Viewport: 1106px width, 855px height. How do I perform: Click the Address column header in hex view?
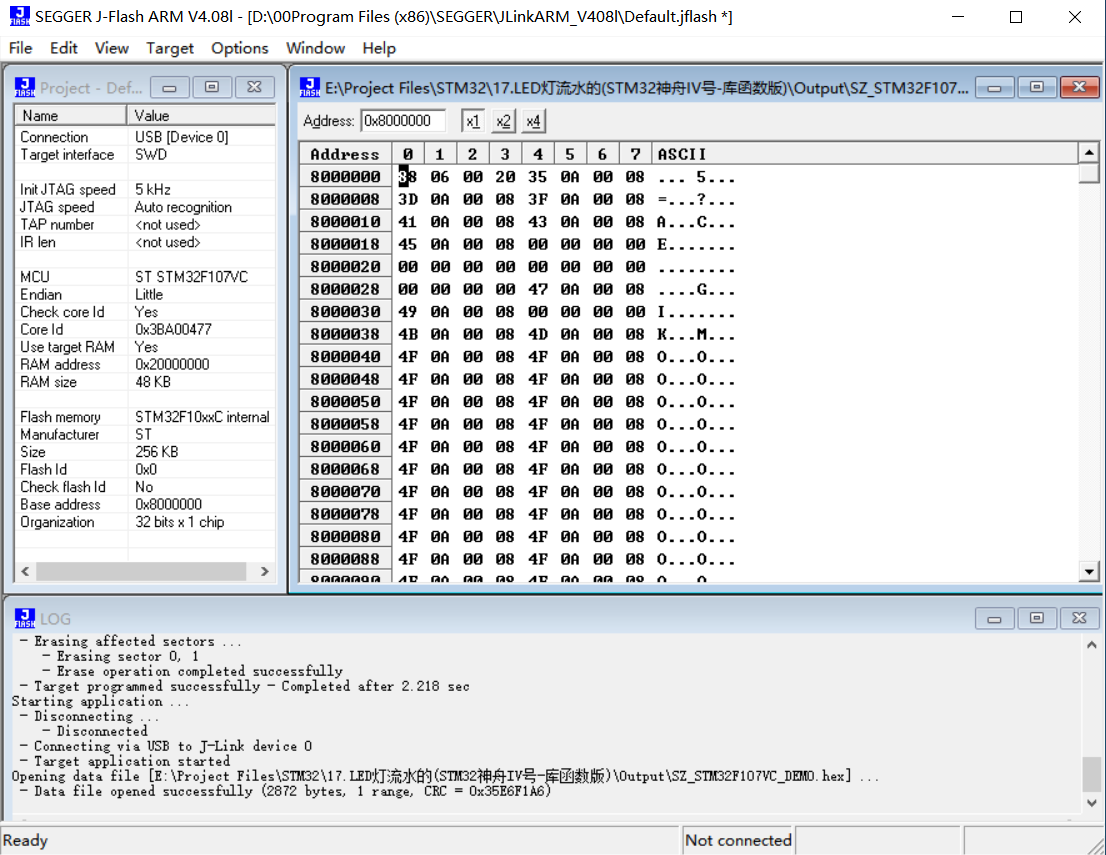tap(345, 154)
